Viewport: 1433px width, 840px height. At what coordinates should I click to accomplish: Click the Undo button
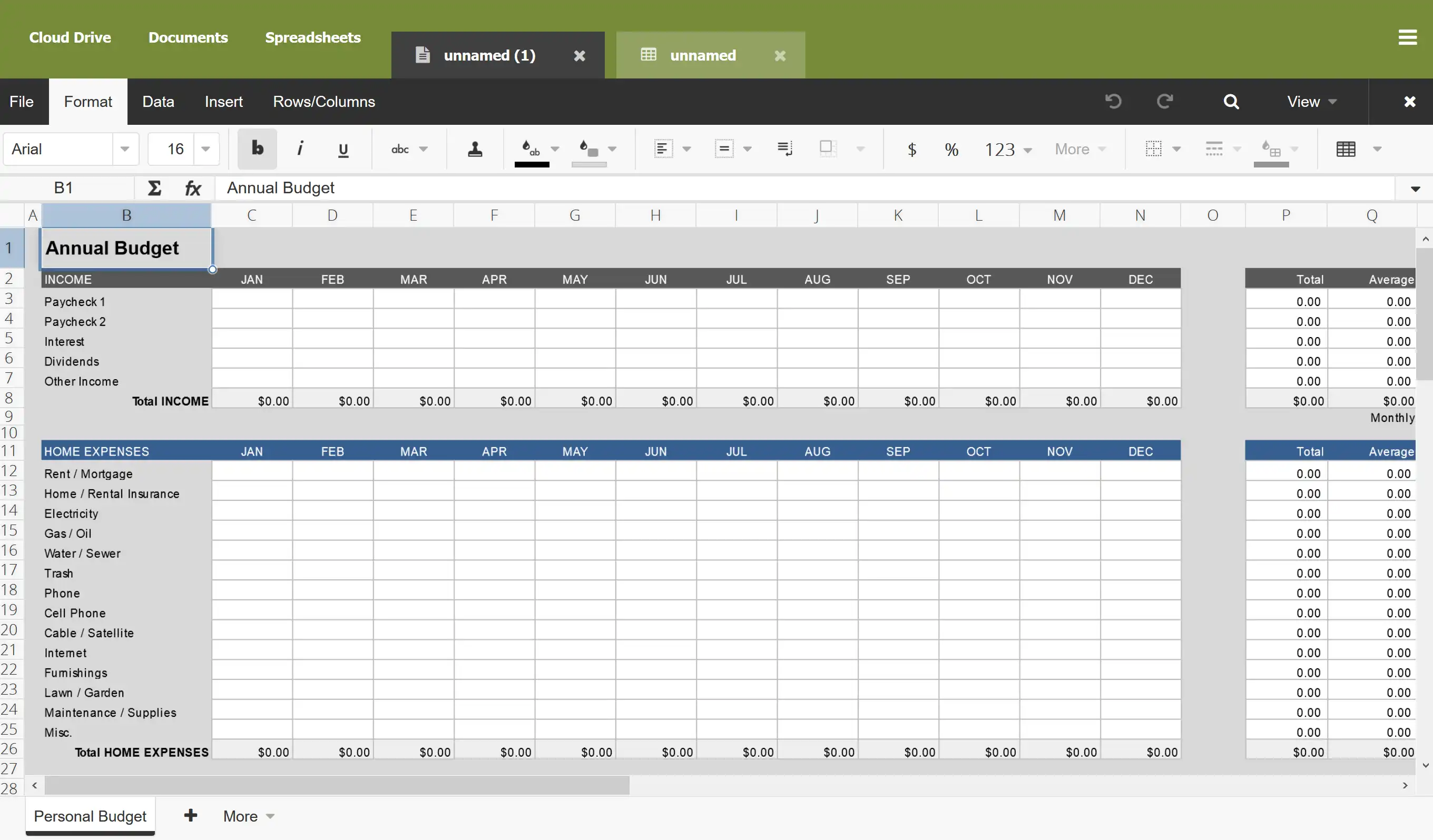point(1113,101)
